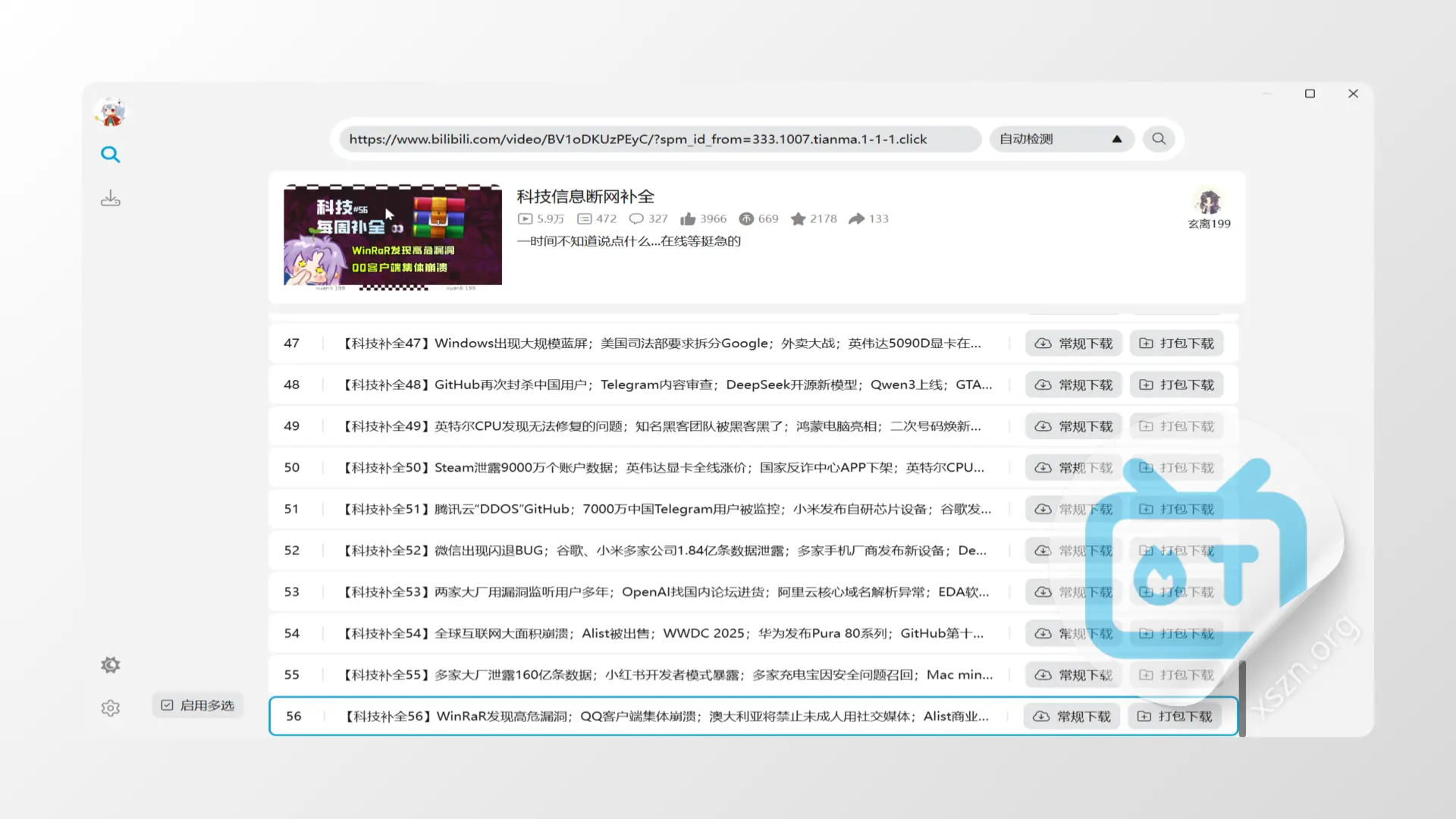Click the favorites star icon showing 2178
The width and height of the screenshot is (1456, 819).
798,219
